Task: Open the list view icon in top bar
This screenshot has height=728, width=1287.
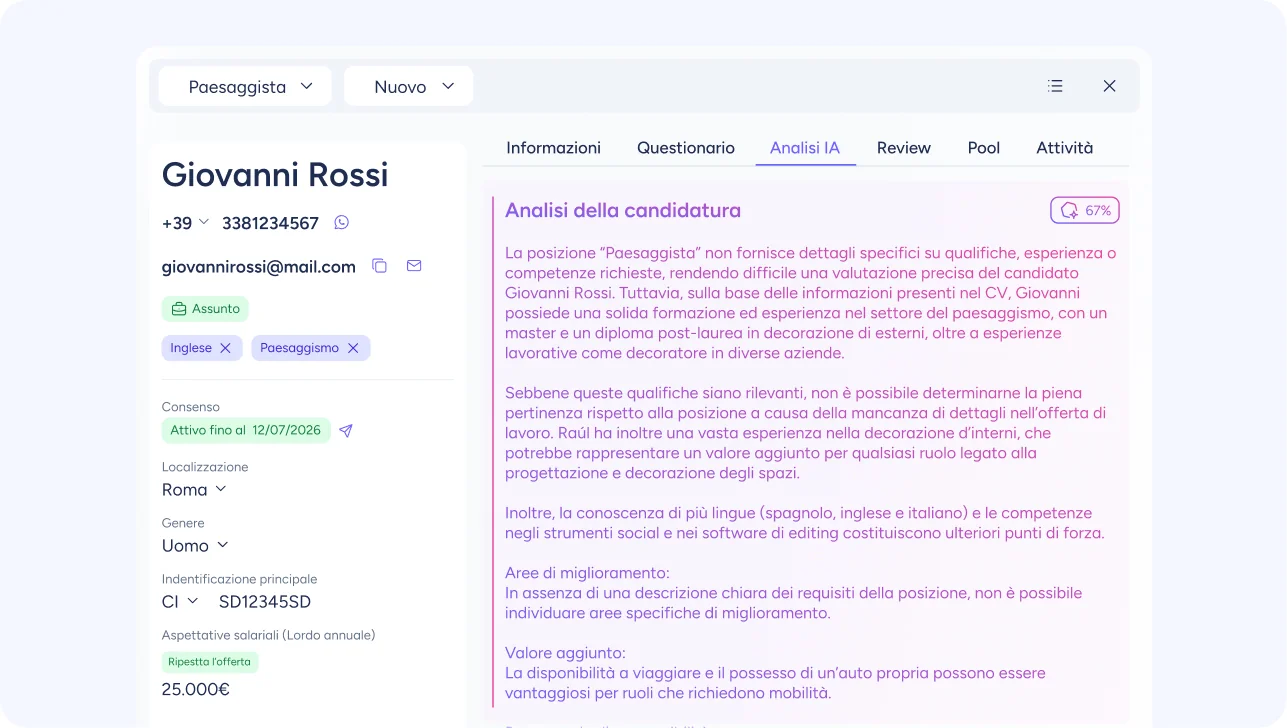Action: (1055, 86)
